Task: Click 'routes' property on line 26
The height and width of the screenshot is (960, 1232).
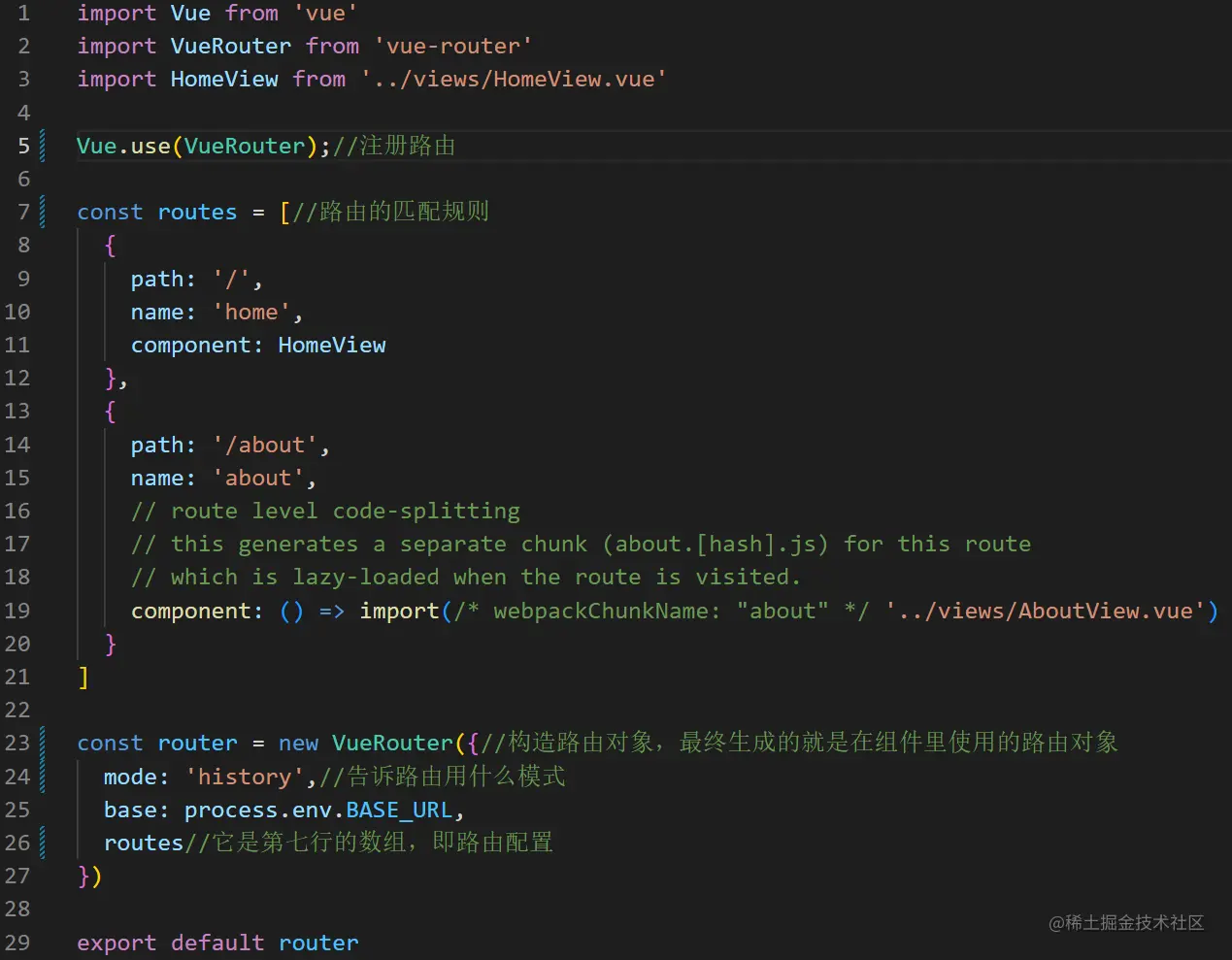Action: pos(144,844)
